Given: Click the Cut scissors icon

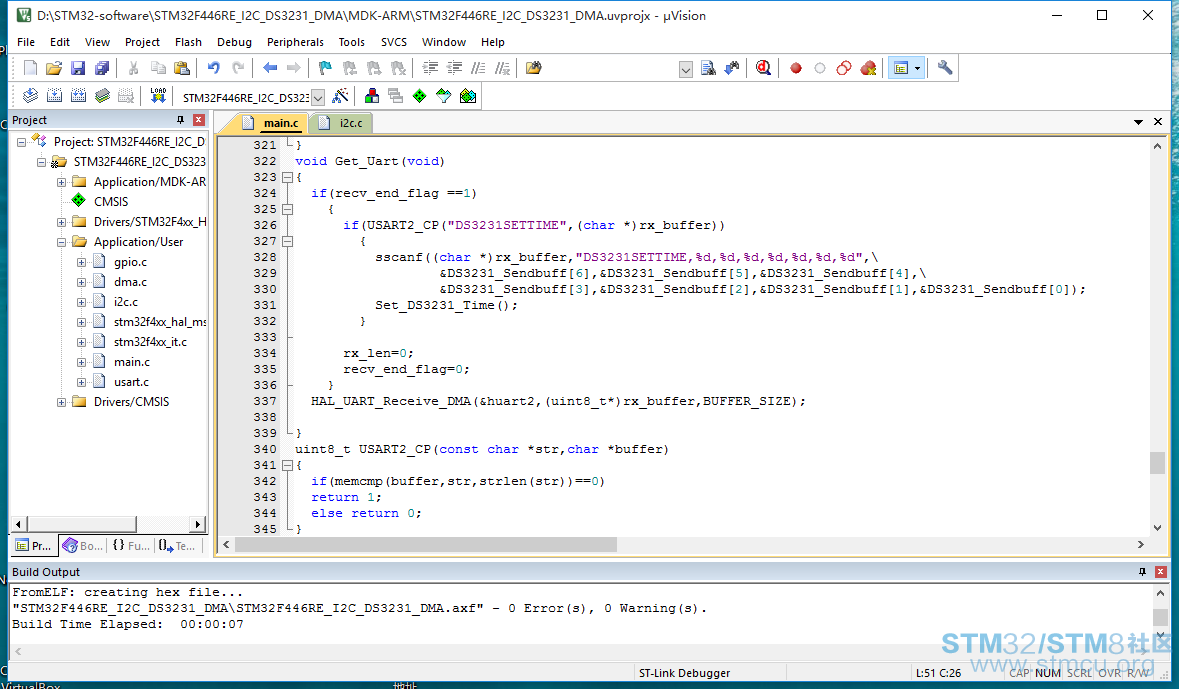Looking at the screenshot, I should [133, 68].
